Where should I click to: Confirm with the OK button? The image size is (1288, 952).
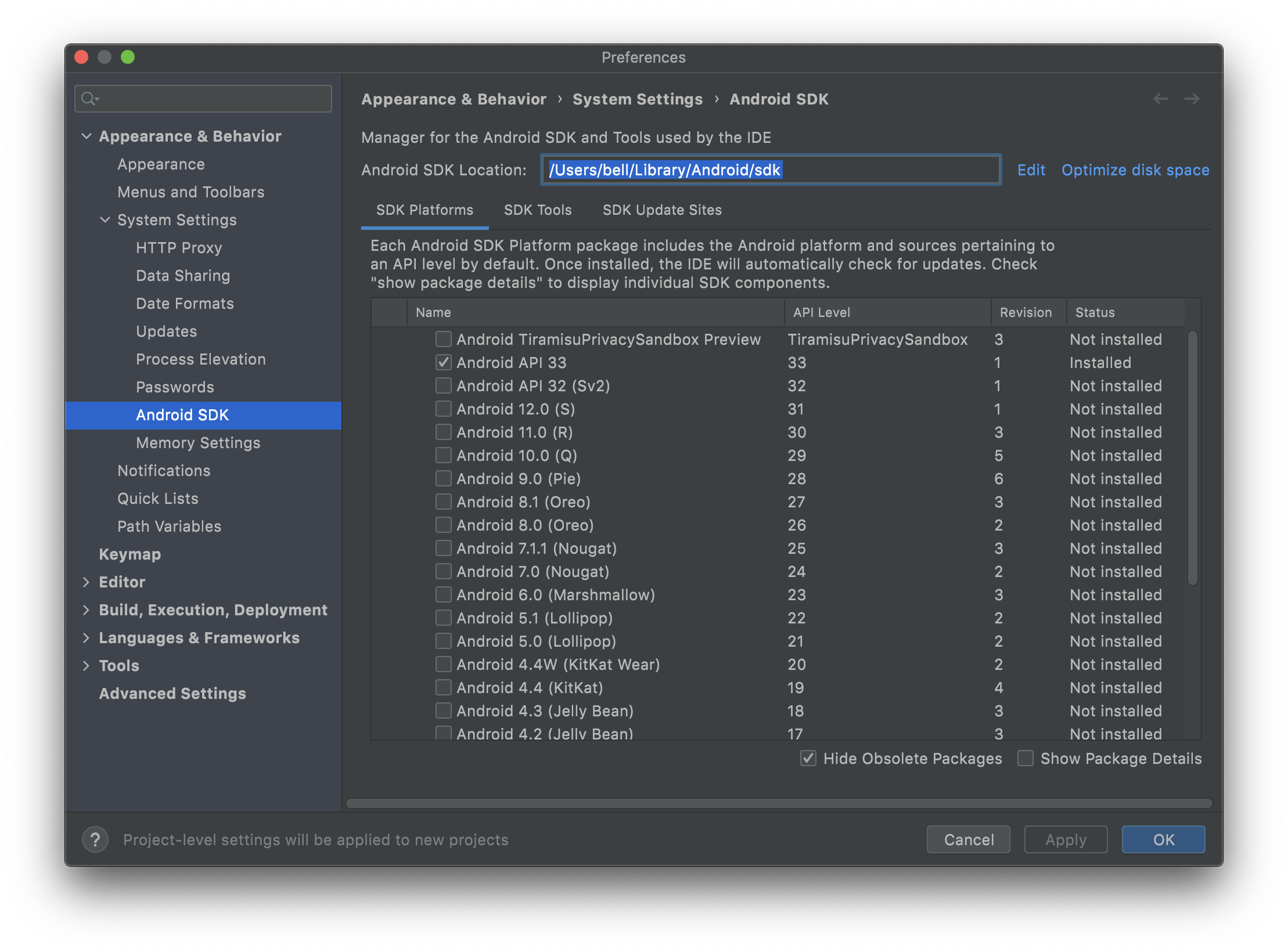pos(1163,839)
